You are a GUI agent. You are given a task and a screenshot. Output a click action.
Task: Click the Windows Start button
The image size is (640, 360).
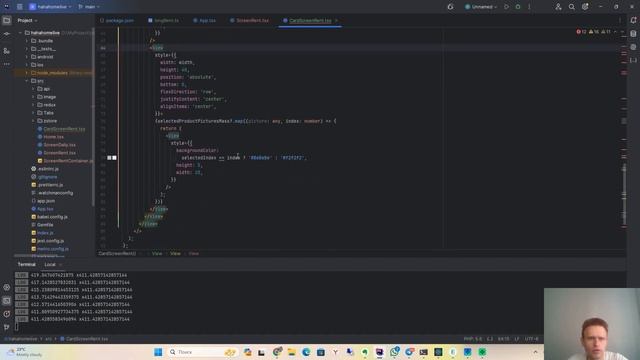158,352
